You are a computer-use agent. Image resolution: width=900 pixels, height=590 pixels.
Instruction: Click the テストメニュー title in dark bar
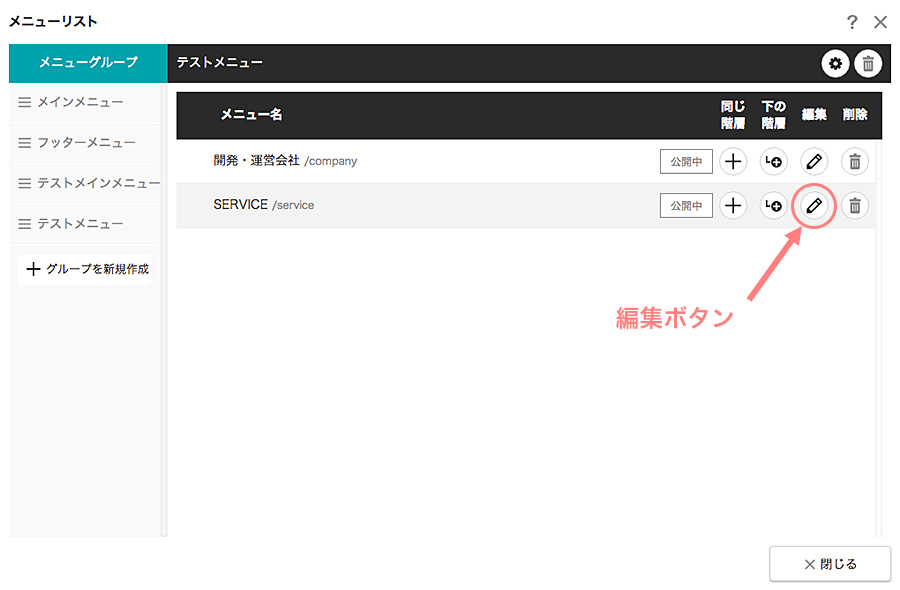[220, 63]
